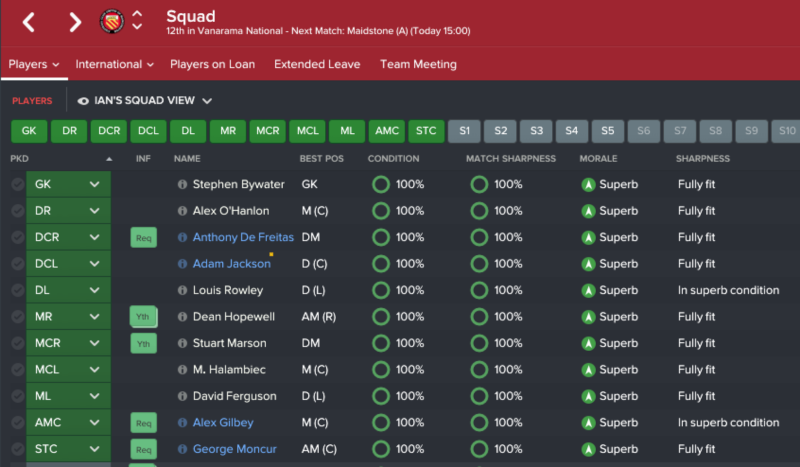Toggle the eye icon for Ian's Squad View
Screen dimensions: 800x467
coord(83,101)
